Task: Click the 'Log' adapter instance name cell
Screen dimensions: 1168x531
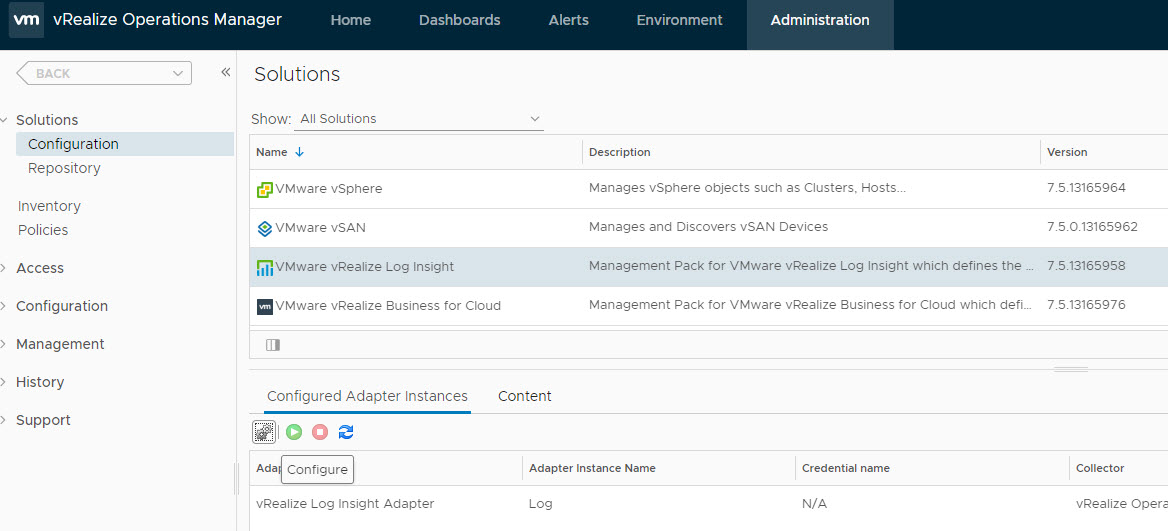Action: [541, 504]
